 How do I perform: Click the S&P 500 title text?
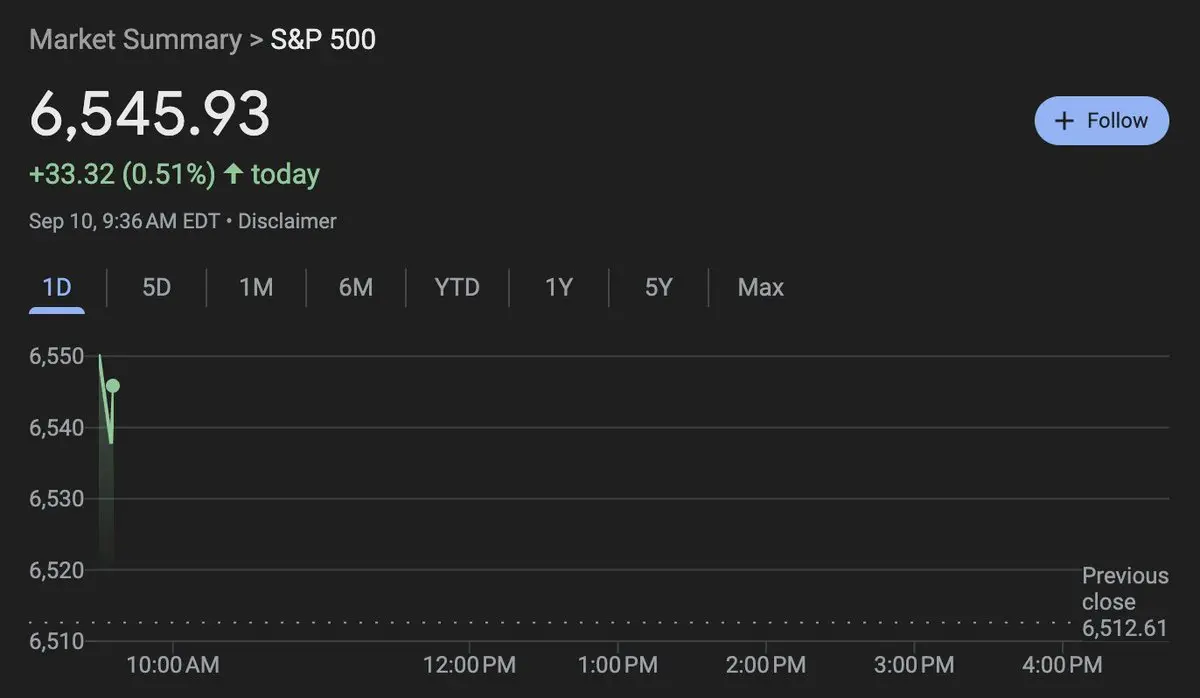(323, 40)
